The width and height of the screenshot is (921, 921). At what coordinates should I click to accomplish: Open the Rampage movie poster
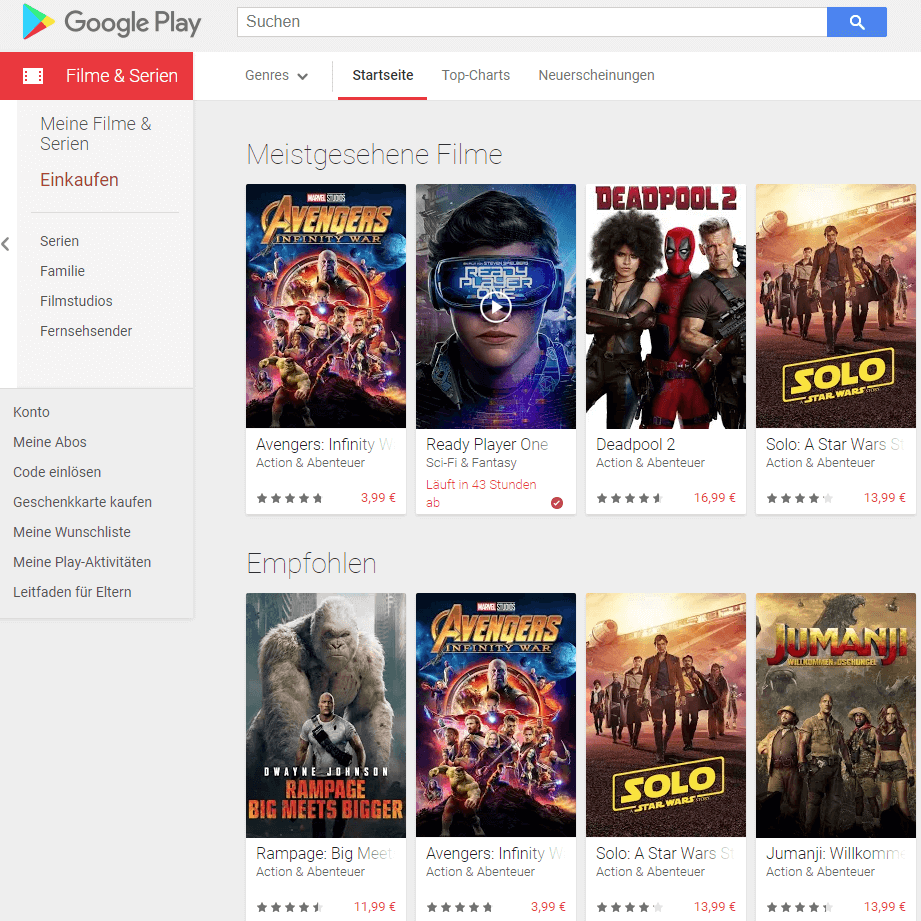tap(326, 715)
